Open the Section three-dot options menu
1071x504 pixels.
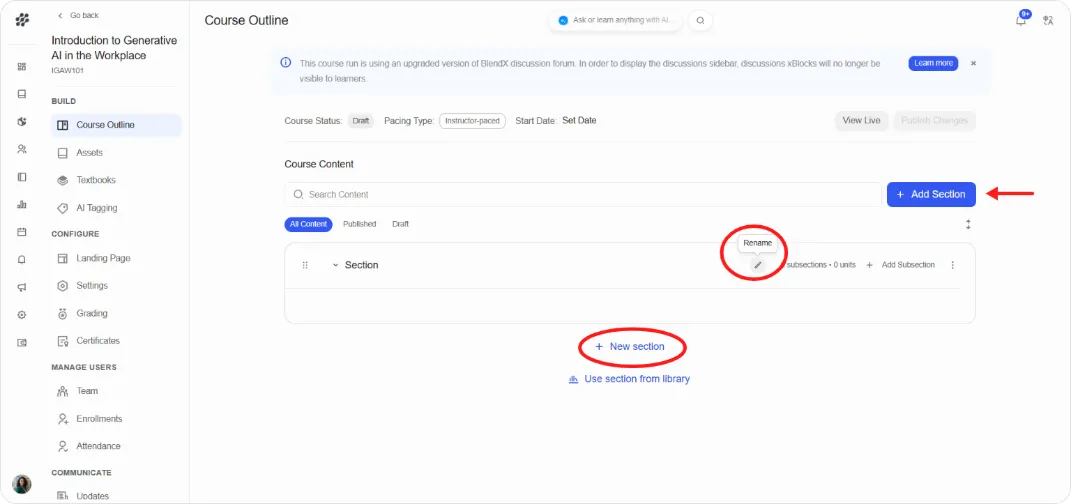(953, 265)
